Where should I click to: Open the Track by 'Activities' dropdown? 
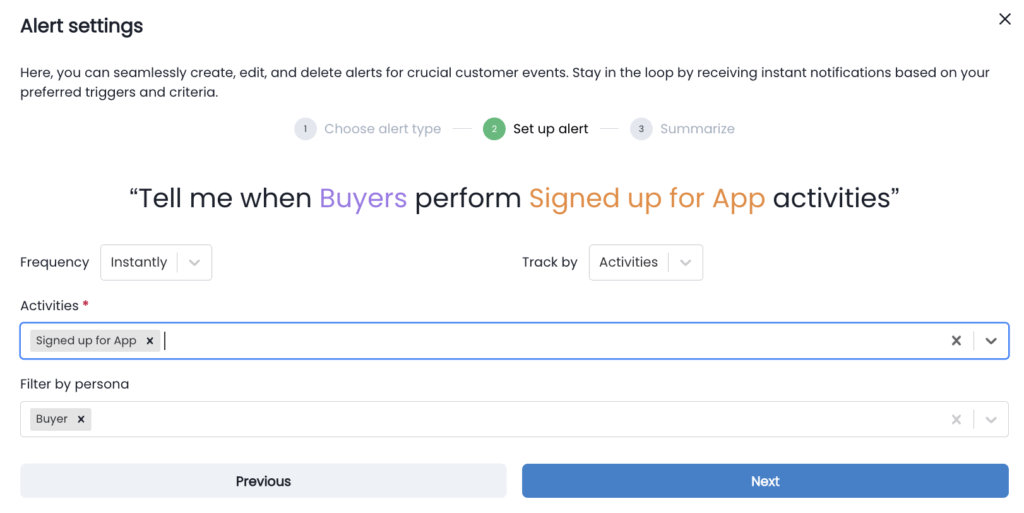pyautogui.click(x=646, y=263)
